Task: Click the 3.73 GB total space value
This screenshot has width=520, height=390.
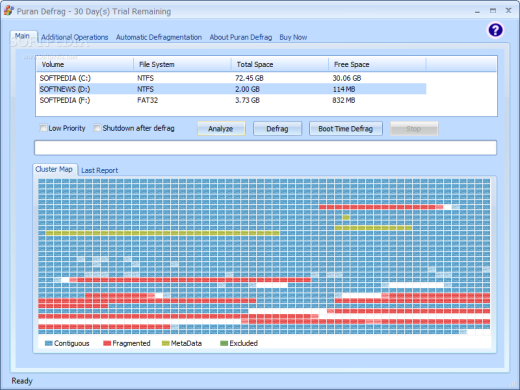Action: pyautogui.click(x=247, y=100)
